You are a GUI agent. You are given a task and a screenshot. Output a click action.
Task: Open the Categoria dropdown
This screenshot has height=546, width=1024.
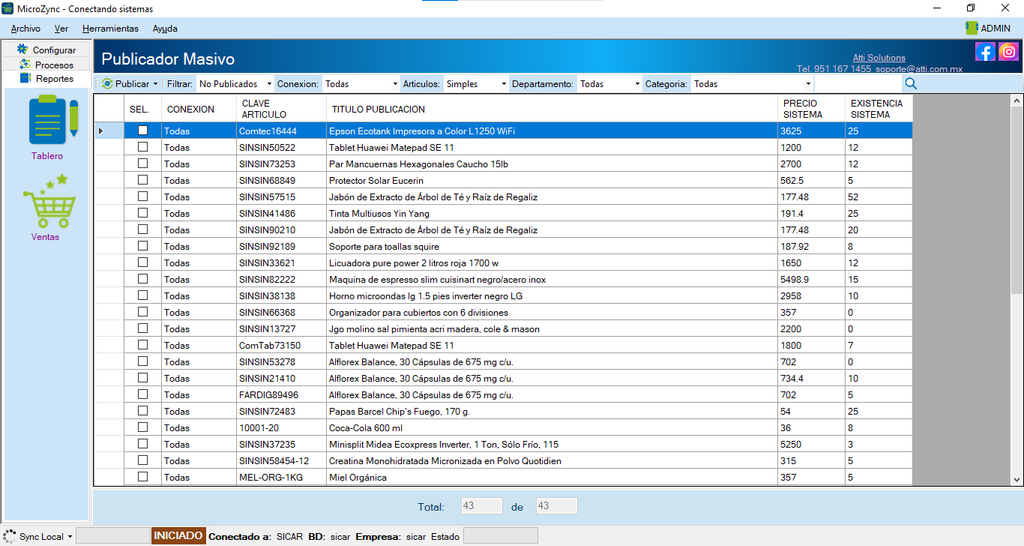(x=752, y=84)
